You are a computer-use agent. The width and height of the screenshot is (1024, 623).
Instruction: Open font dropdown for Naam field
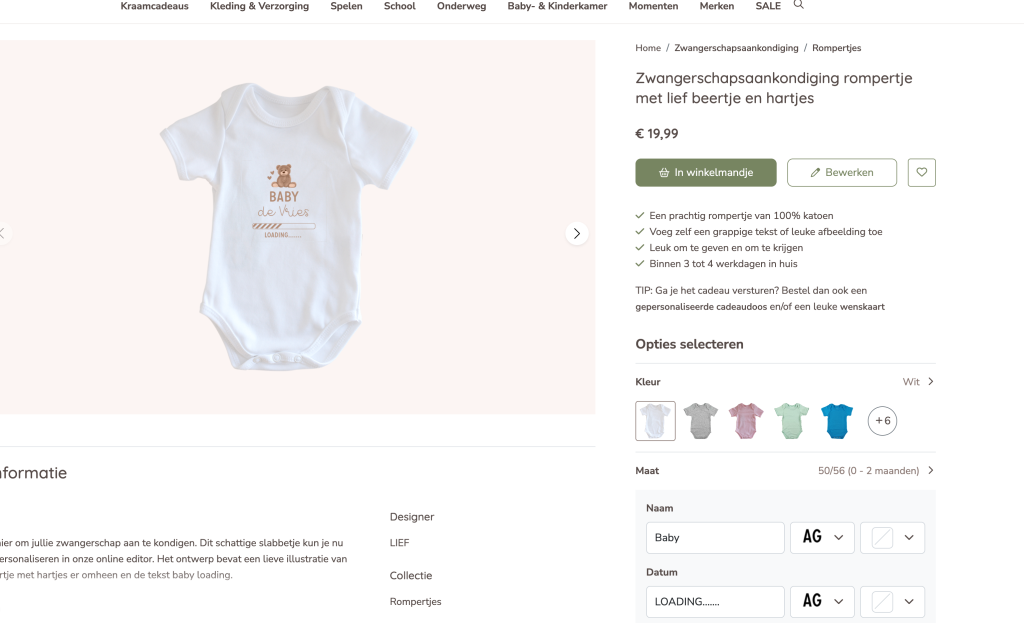[822, 538]
